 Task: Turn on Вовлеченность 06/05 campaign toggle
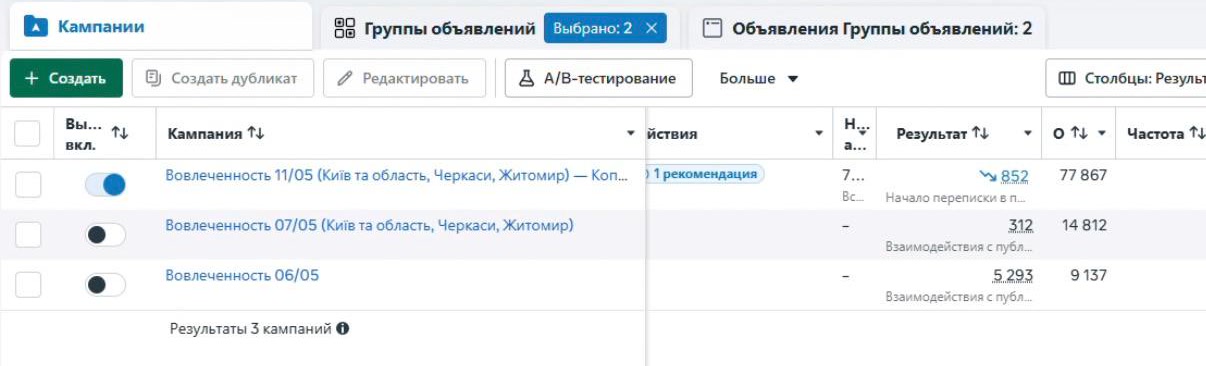[x=105, y=285]
